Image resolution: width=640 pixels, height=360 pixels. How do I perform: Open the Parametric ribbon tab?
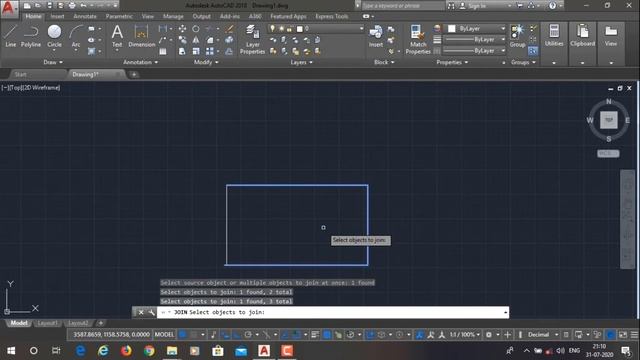point(119,16)
